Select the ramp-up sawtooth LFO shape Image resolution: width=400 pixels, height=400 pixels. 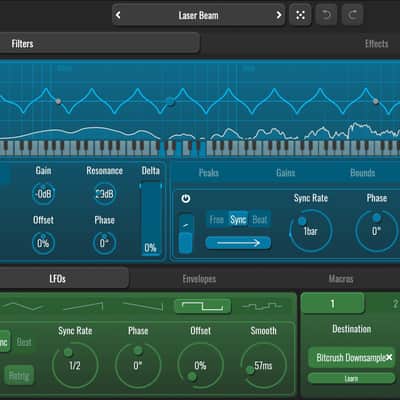[83, 306]
